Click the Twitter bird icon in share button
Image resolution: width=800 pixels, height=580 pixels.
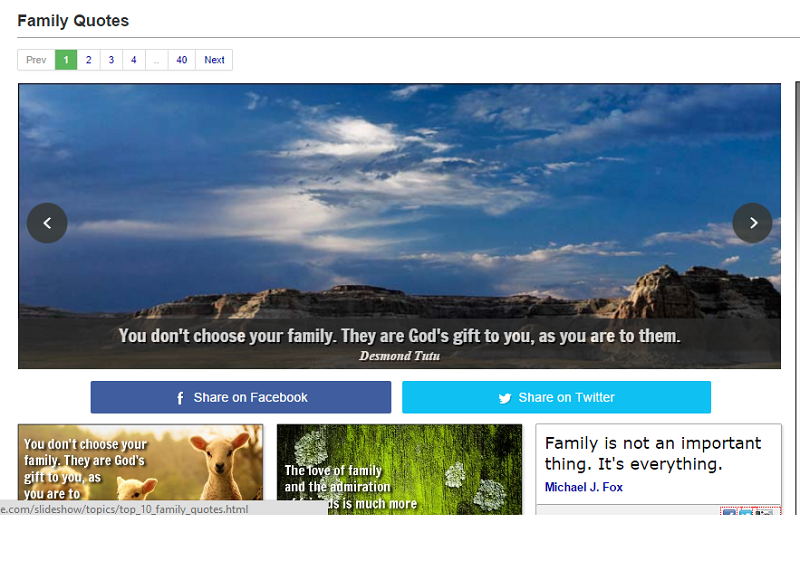coord(505,398)
